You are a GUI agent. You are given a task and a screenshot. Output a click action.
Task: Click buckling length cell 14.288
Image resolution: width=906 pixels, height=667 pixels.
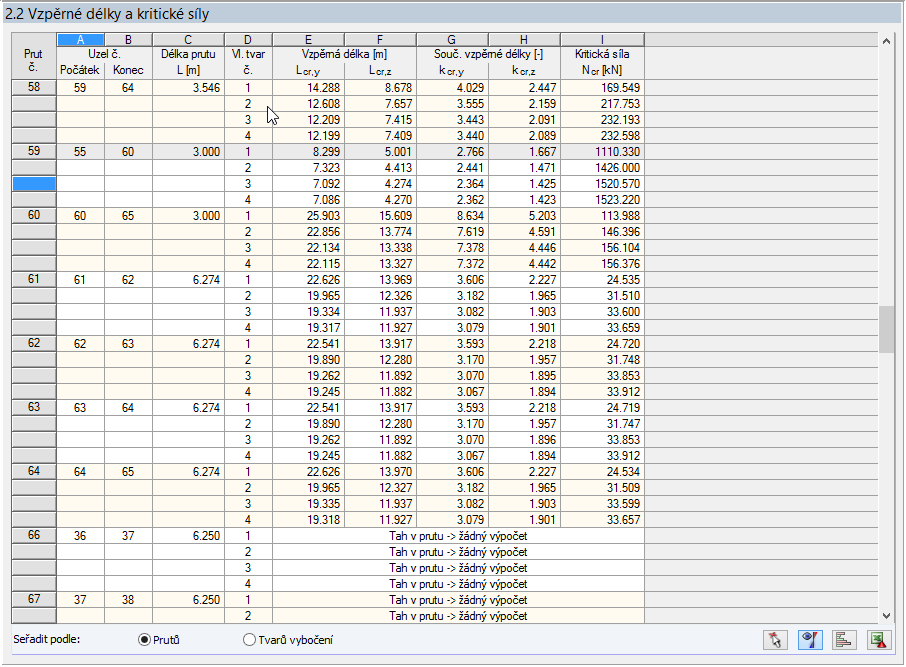(x=309, y=88)
